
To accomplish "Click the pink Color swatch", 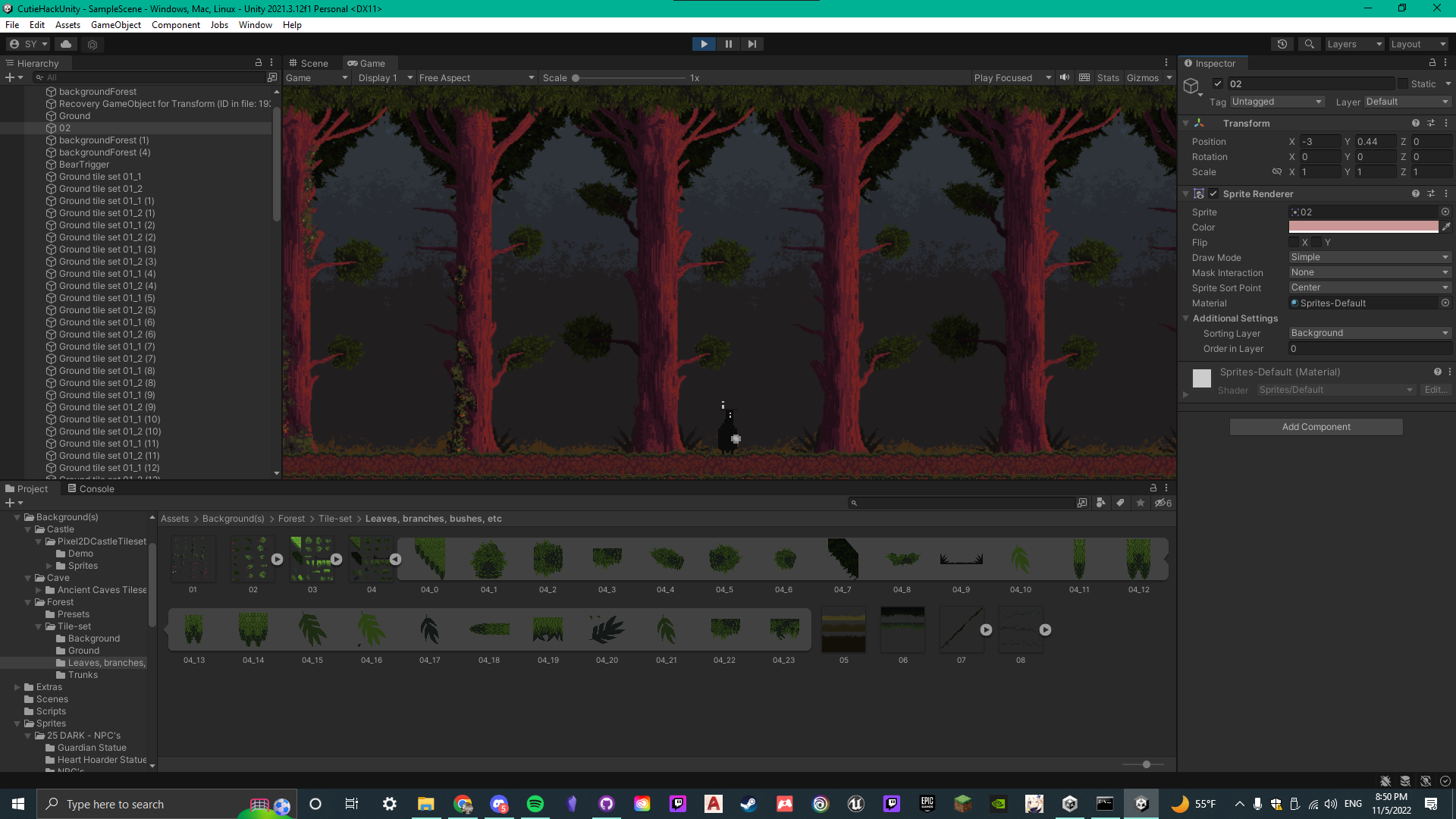I will (1363, 227).
